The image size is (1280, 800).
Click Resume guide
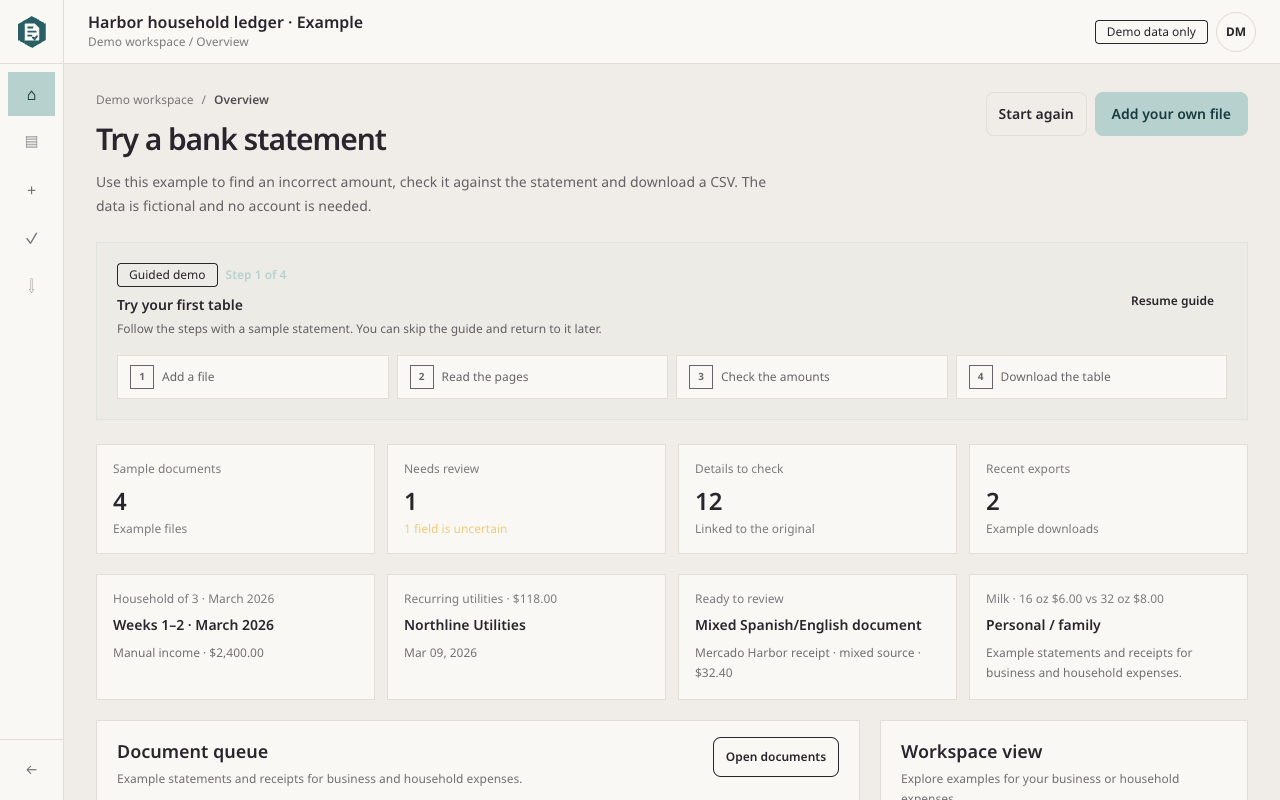[x=1172, y=301]
